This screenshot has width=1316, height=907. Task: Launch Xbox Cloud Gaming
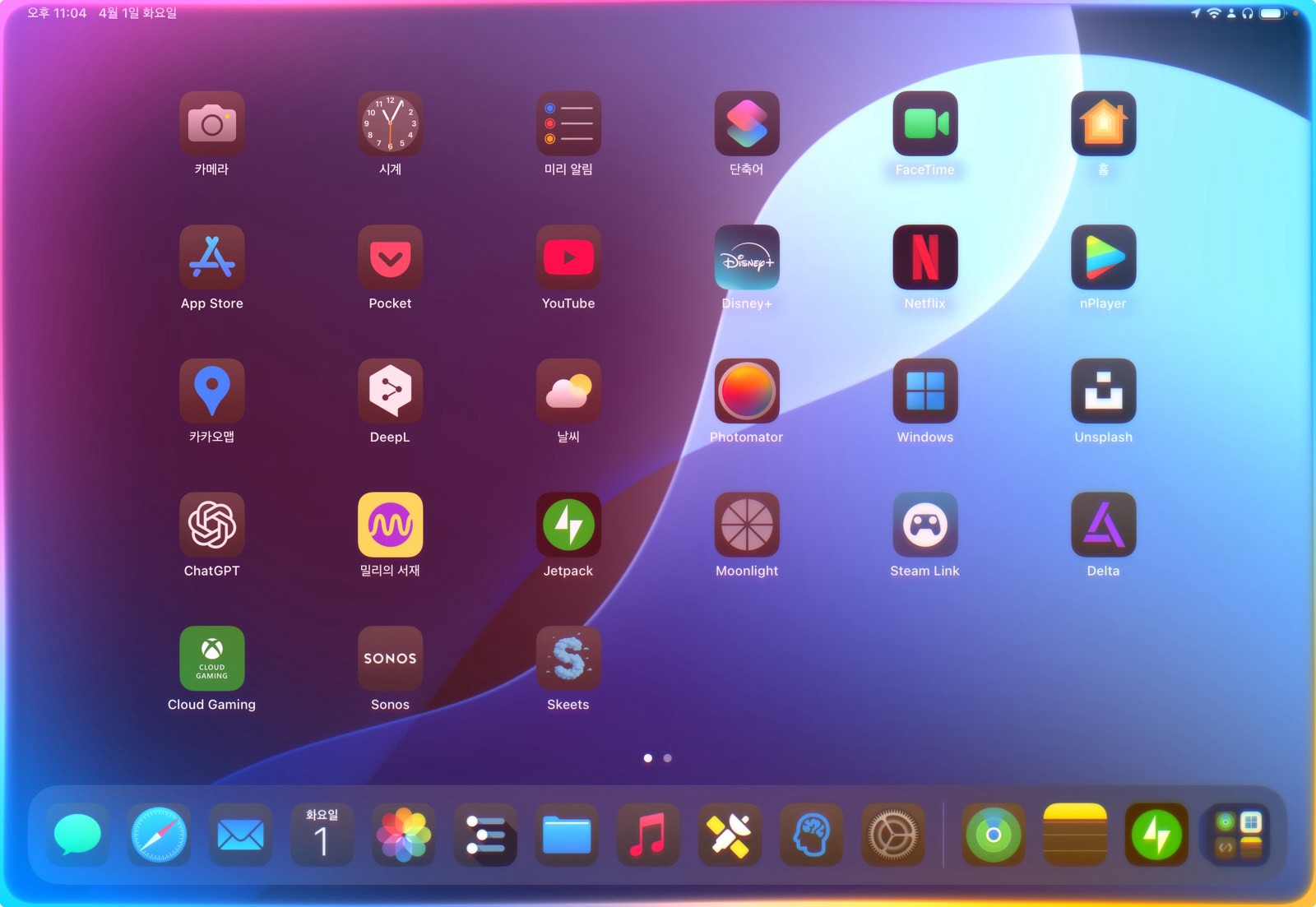[211, 659]
